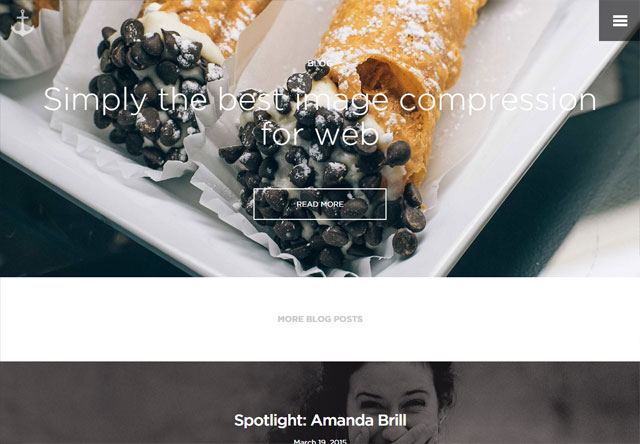
Task: Open the Spotlight: Amanda Brill post title
Action: (320, 420)
